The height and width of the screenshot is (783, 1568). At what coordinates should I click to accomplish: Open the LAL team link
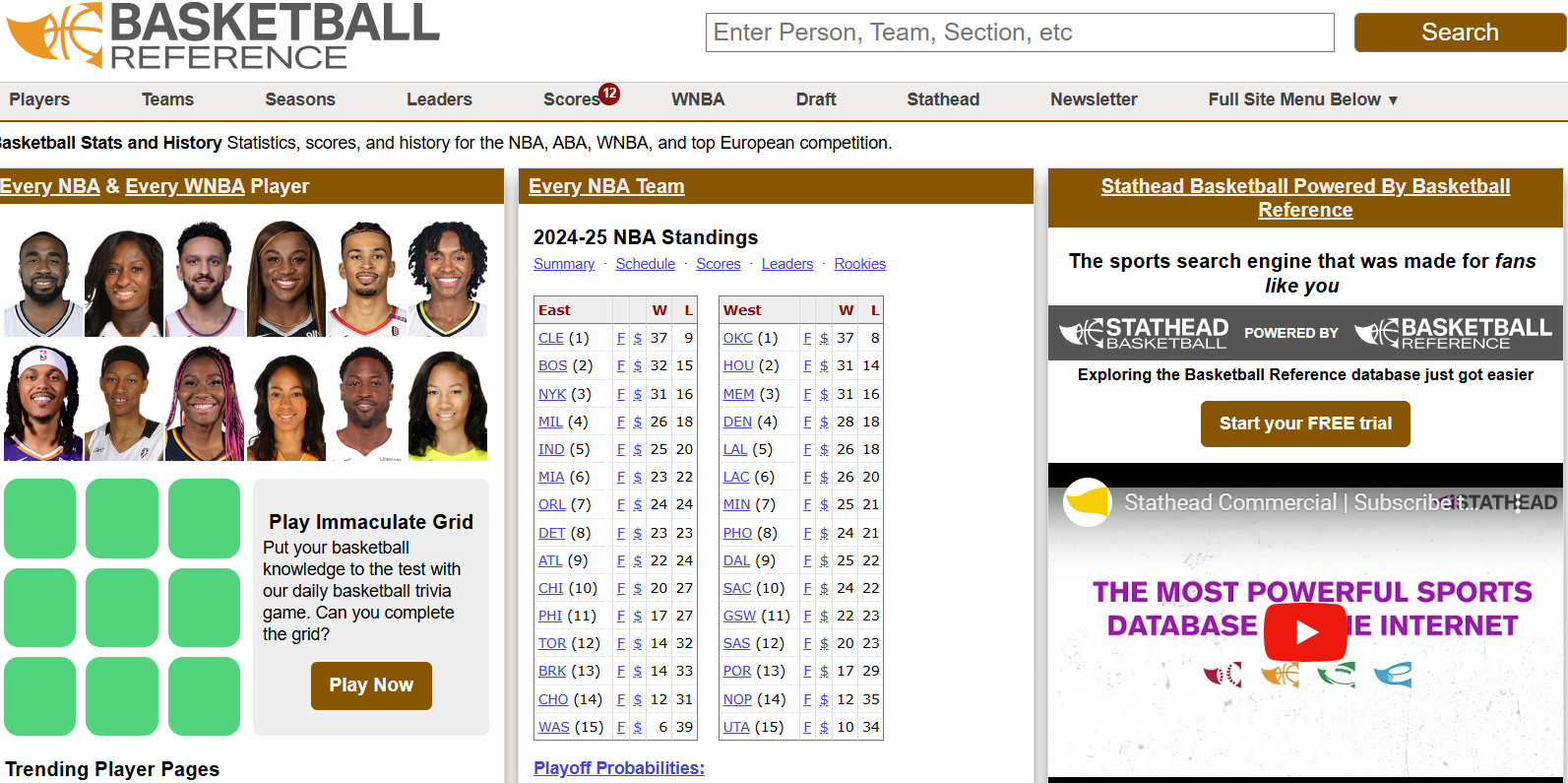735,449
